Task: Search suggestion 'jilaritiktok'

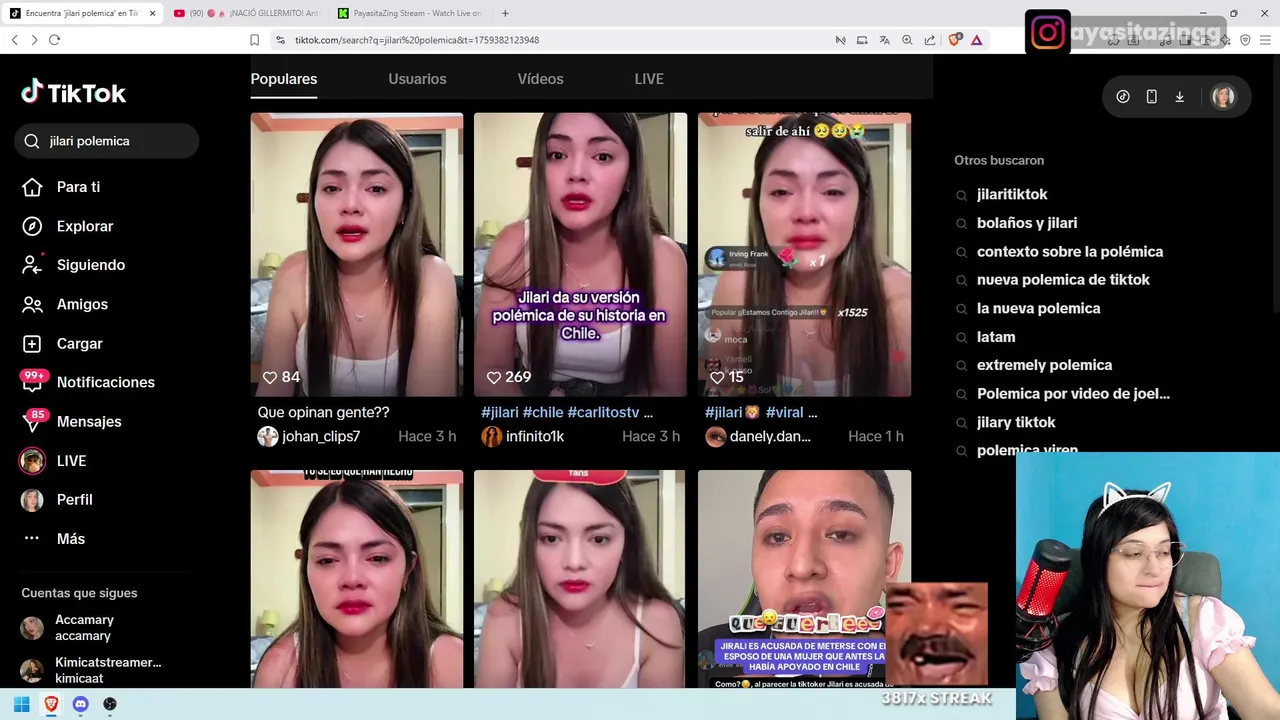Action: click(x=1012, y=195)
